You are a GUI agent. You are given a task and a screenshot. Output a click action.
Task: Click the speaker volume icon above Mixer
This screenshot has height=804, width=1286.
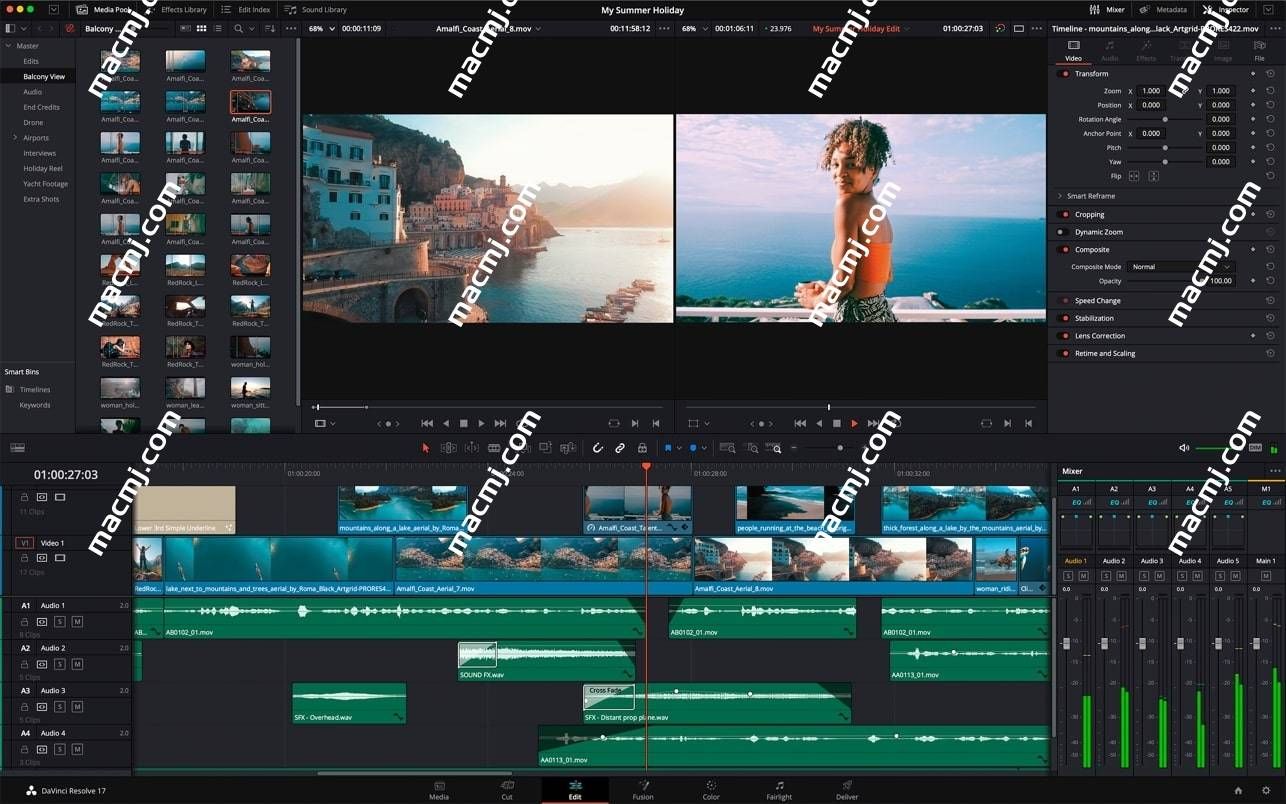coord(1184,448)
